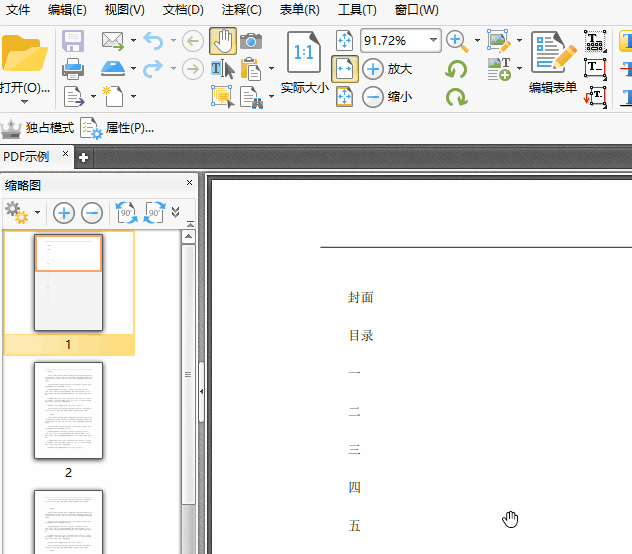Screen dimensions: 632x554
Task: Print the document using printer icon
Action: (x=73, y=69)
